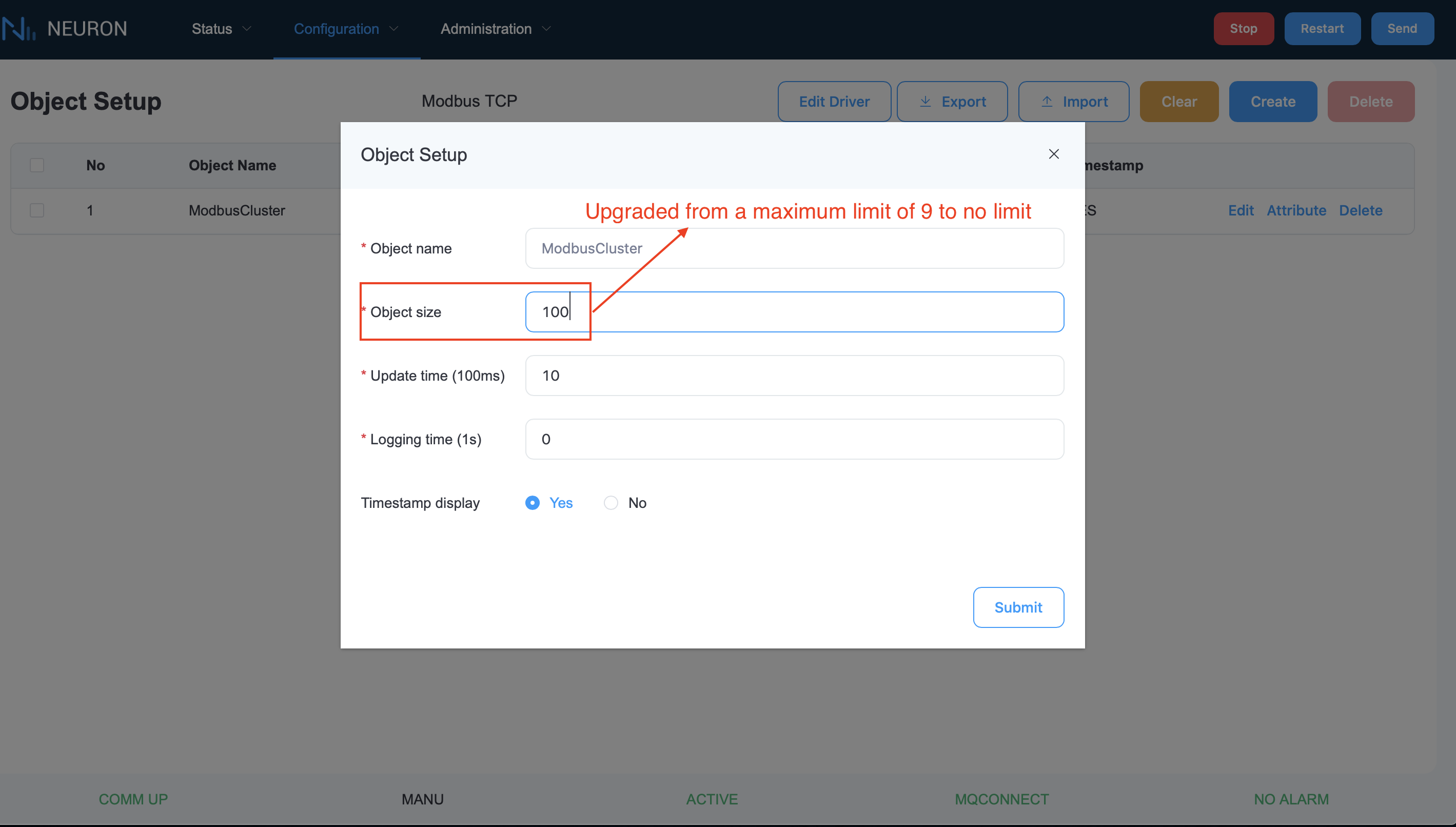Click the download icon on the Export button

tap(925, 102)
